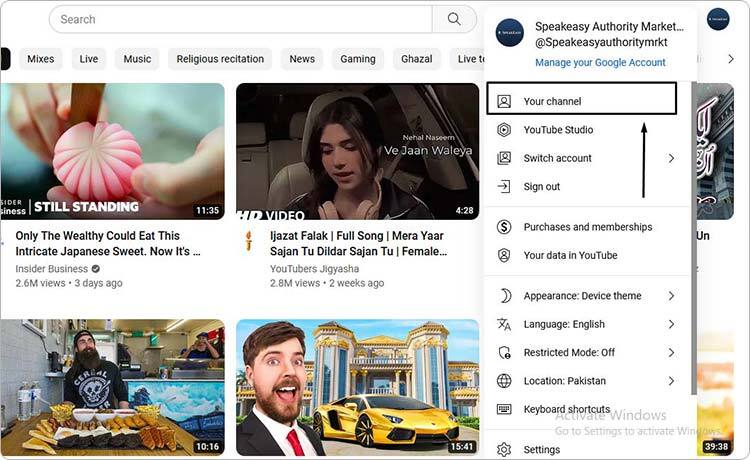The width and height of the screenshot is (750, 460).
Task: Click the Language translate icon
Action: click(504, 324)
